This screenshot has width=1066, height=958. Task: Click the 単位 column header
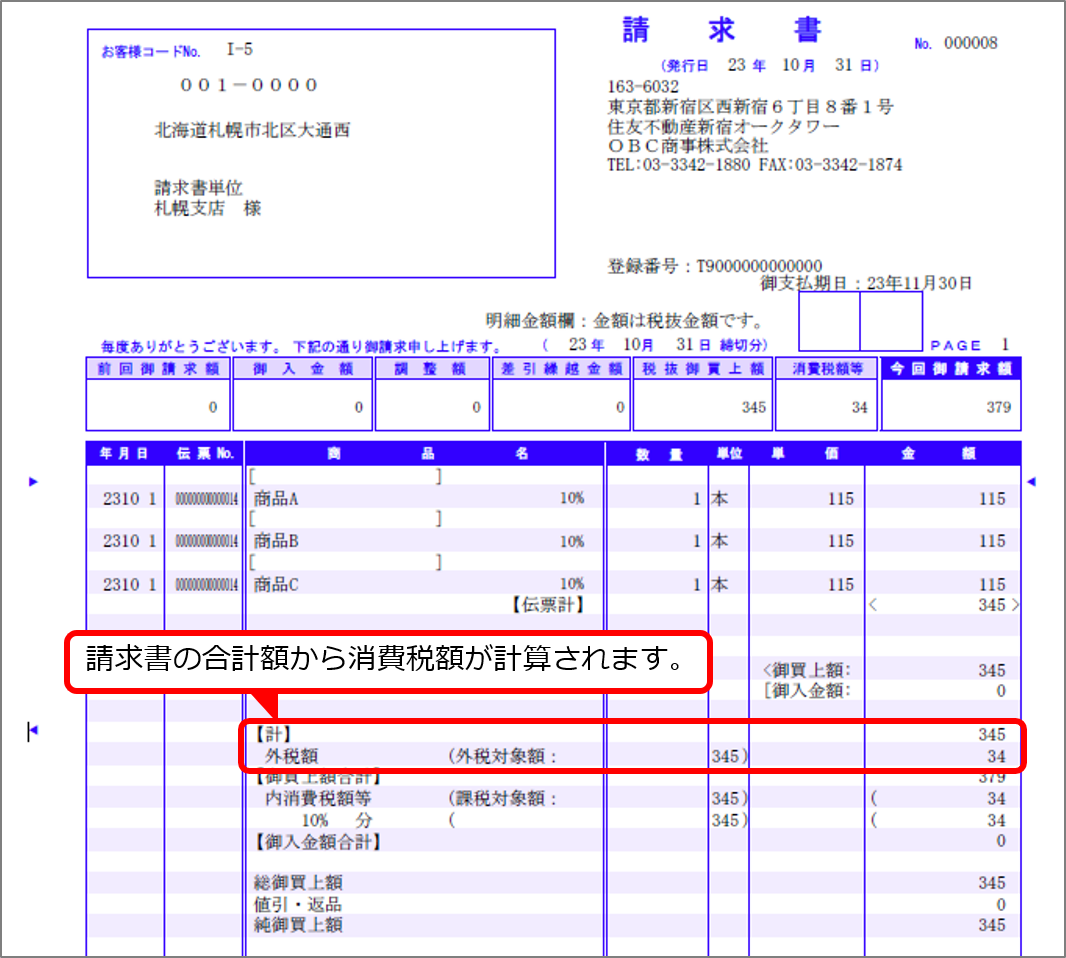click(729, 454)
